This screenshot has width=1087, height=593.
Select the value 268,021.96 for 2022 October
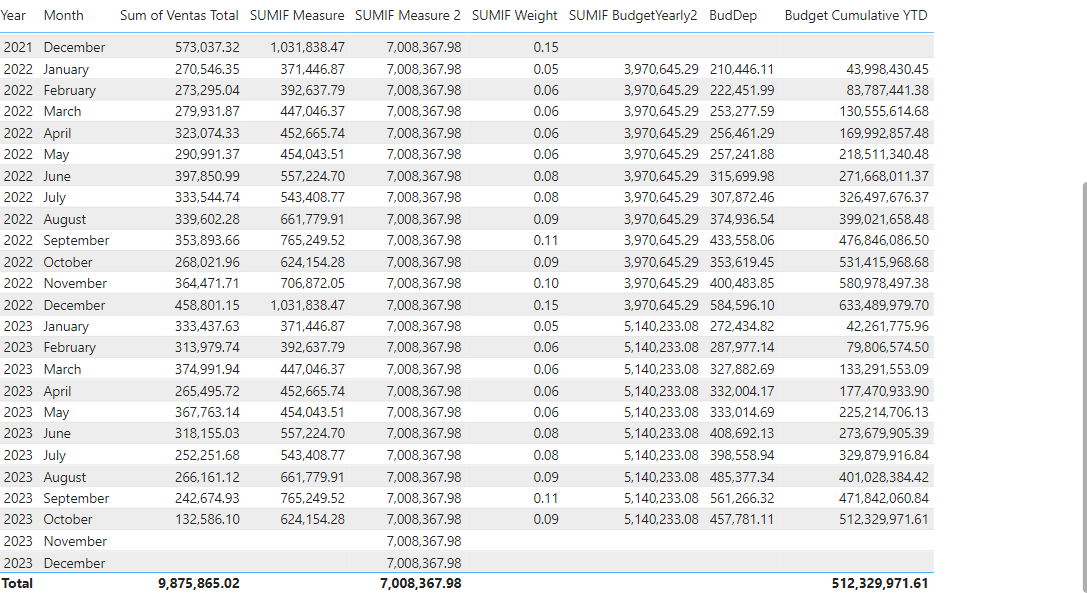tap(207, 262)
